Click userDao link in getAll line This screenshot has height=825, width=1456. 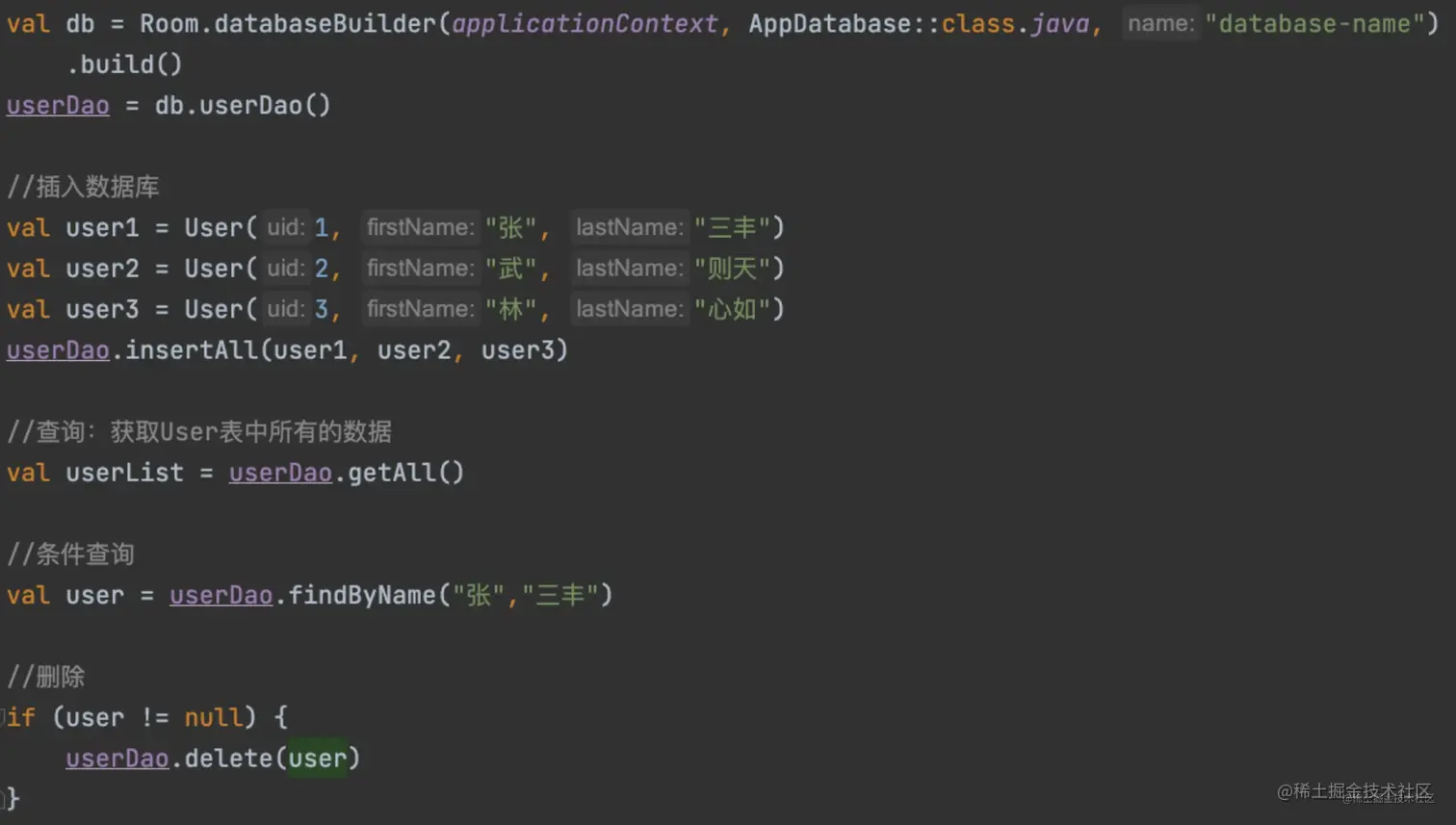280,473
